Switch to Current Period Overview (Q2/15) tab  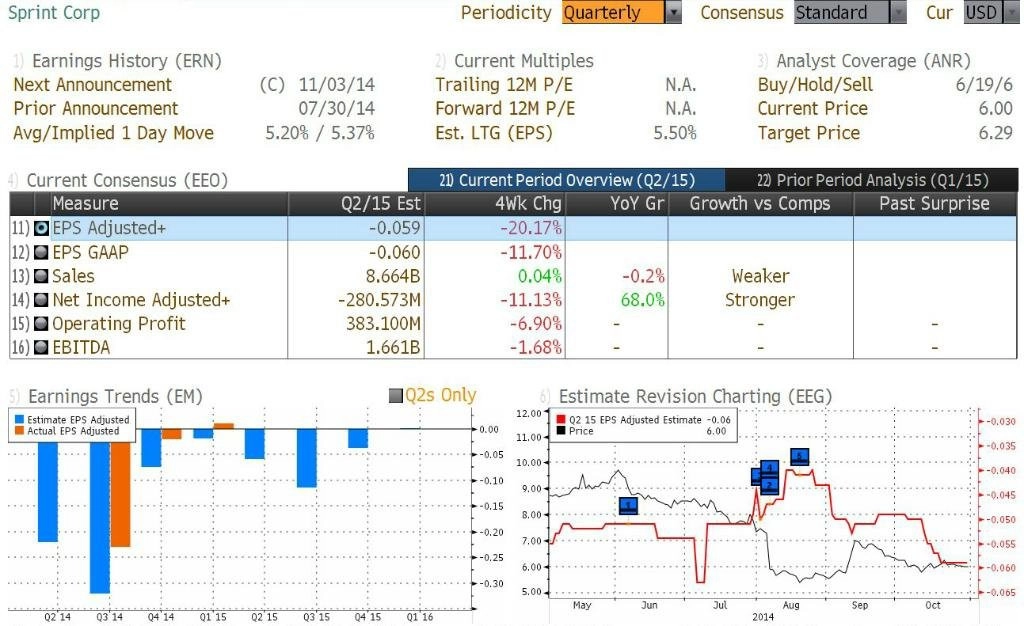click(566, 180)
